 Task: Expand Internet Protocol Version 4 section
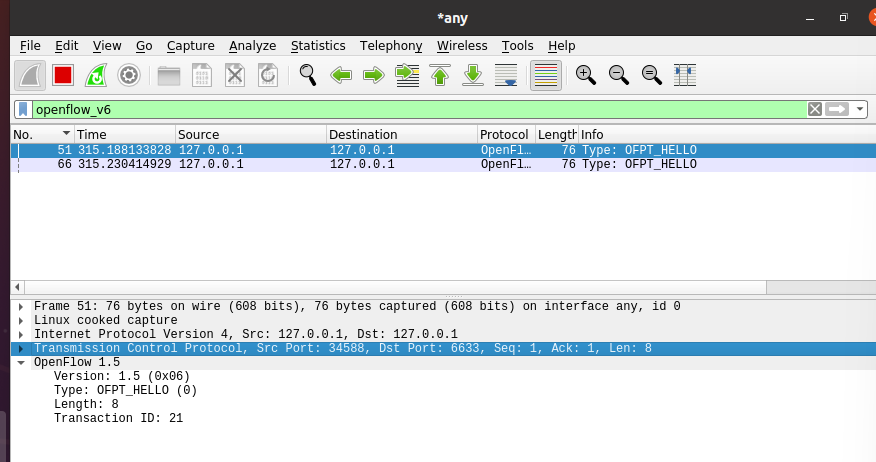point(21,335)
